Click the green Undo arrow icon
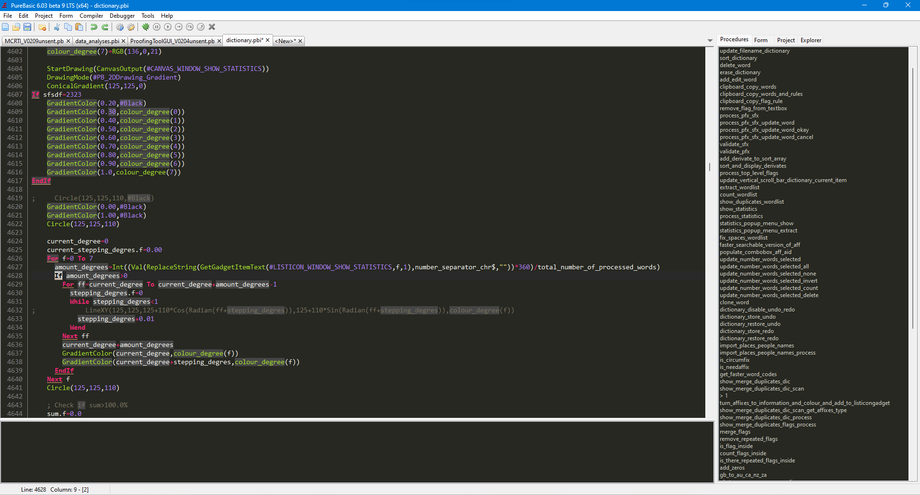This screenshot has width=920, height=495. pyautogui.click(x=94, y=27)
